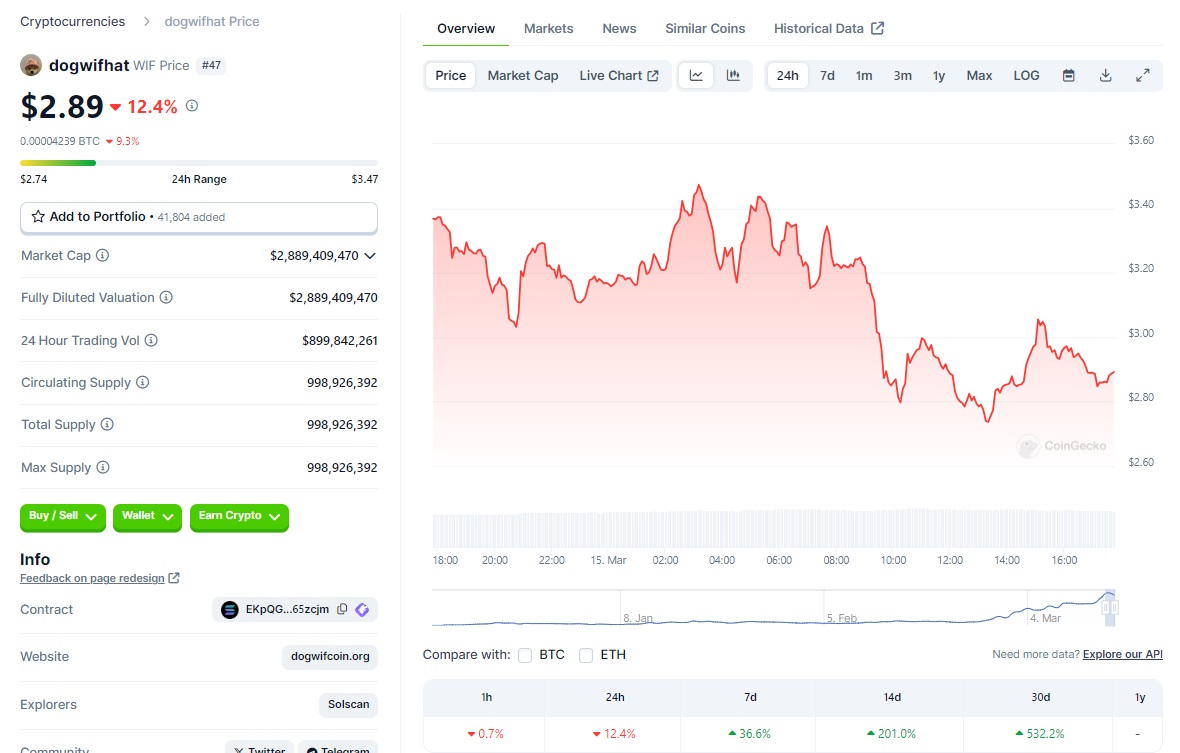This screenshot has height=753, width=1180.
Task: Set chart range to 7d
Action: point(827,75)
